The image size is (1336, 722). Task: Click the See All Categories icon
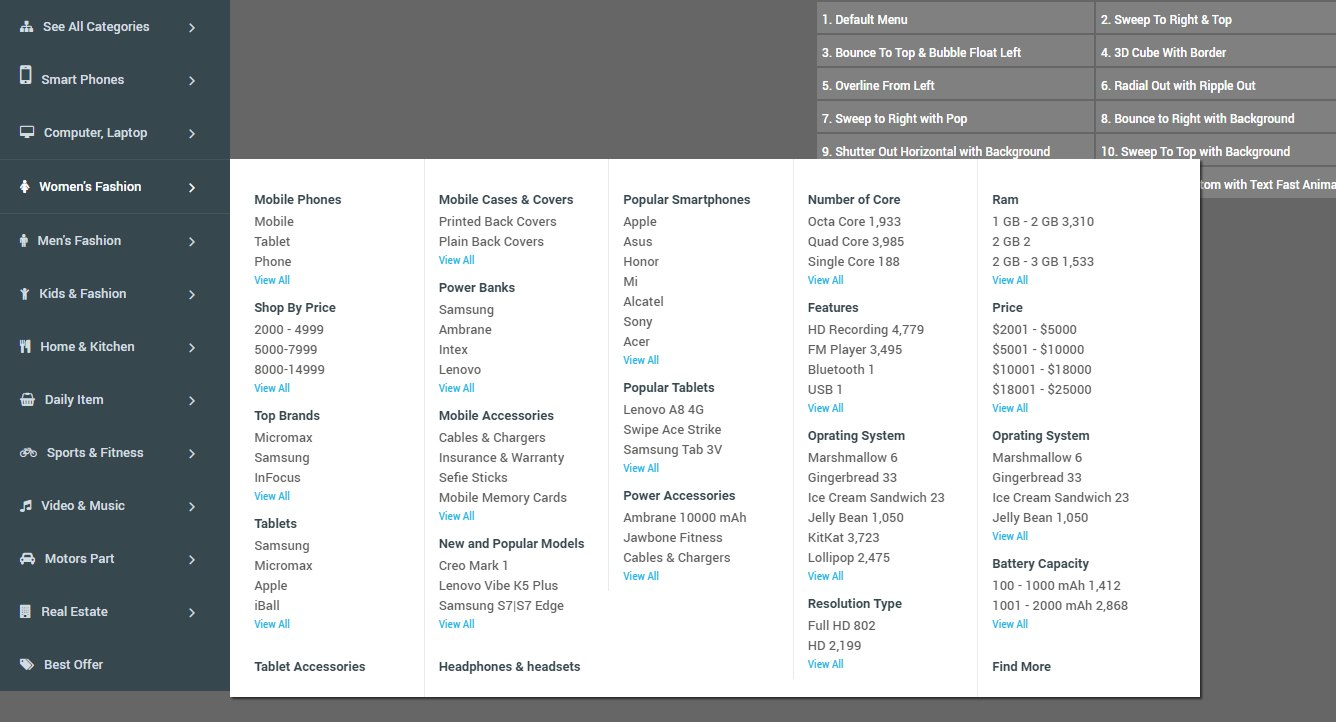[22, 26]
